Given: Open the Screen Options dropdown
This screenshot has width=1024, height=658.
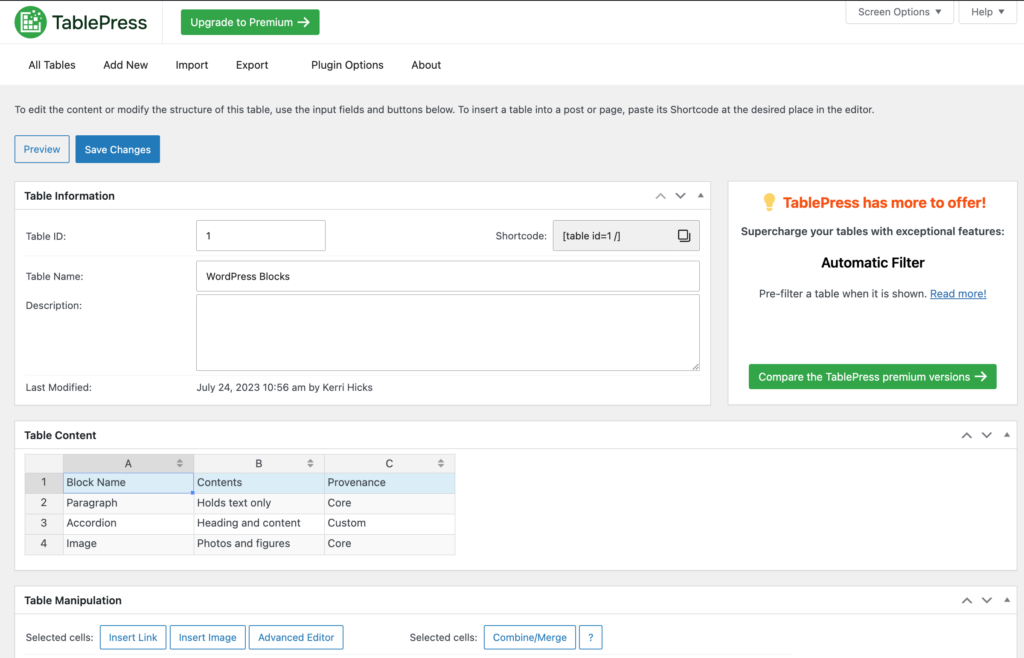Looking at the screenshot, I should pyautogui.click(x=898, y=12).
